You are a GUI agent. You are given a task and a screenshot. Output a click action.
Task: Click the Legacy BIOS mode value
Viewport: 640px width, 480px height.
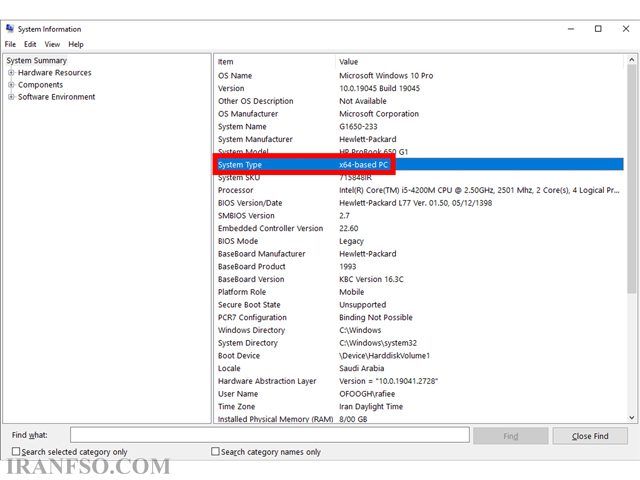click(351, 241)
